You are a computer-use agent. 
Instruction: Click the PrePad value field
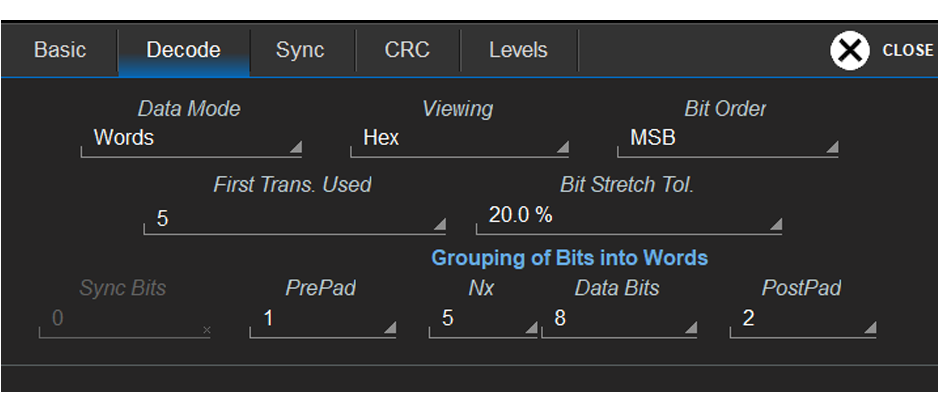point(322,320)
